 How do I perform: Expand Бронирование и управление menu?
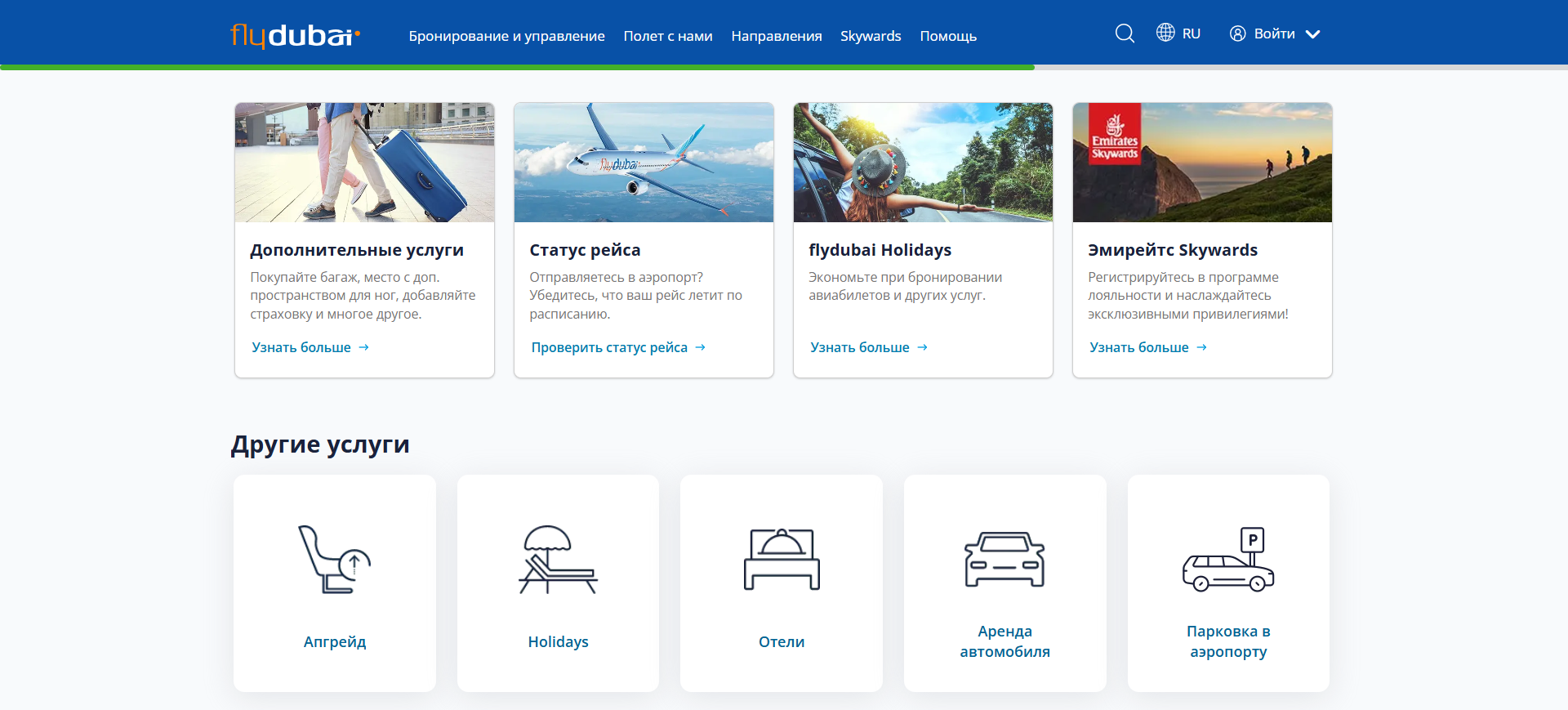point(506,36)
